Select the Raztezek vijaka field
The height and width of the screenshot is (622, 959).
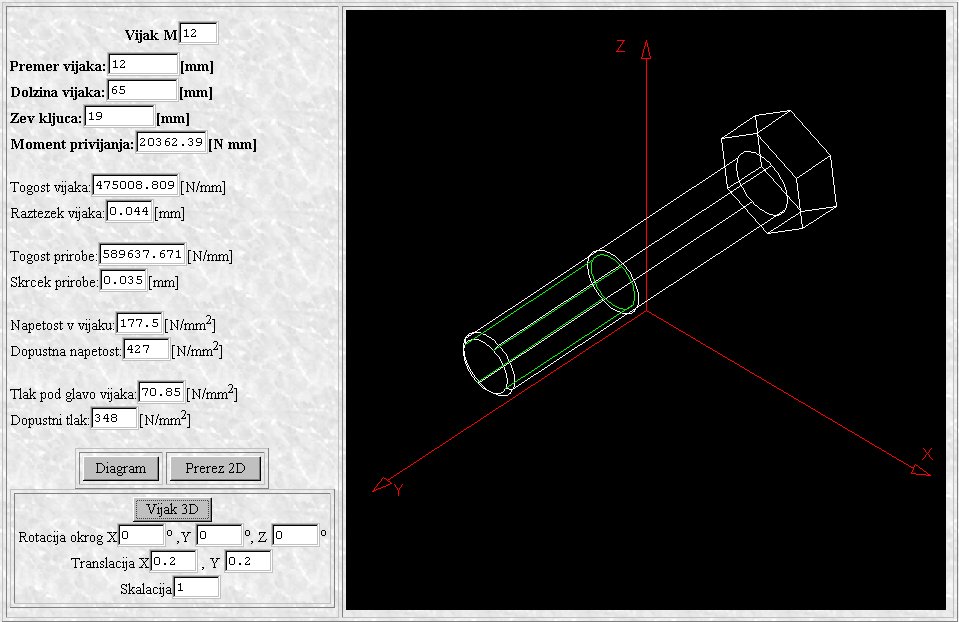tap(129, 212)
